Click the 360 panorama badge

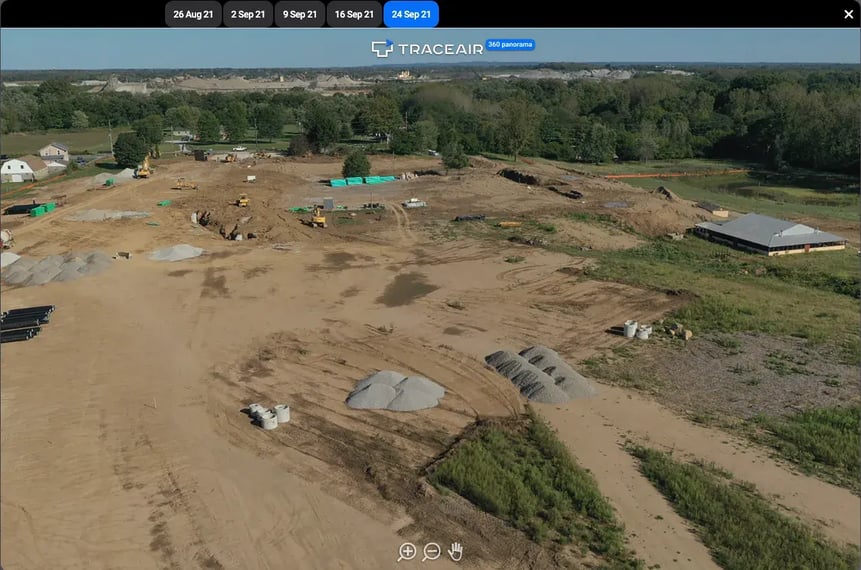point(510,44)
